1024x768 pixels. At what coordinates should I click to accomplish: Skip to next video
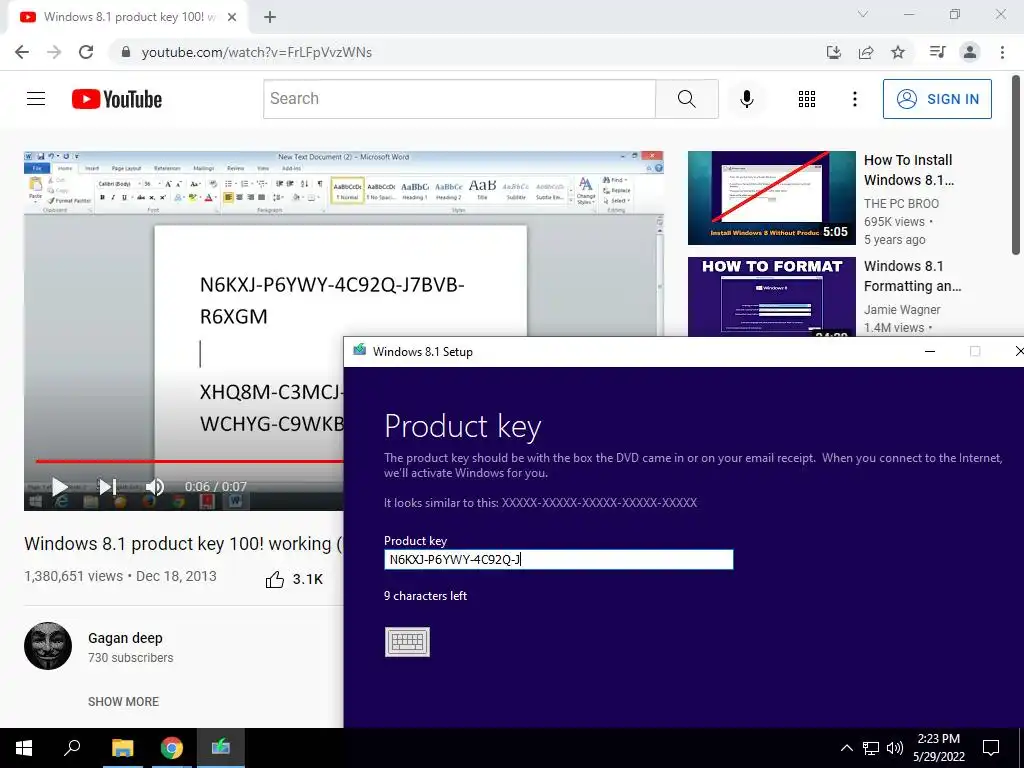pyautogui.click(x=107, y=487)
